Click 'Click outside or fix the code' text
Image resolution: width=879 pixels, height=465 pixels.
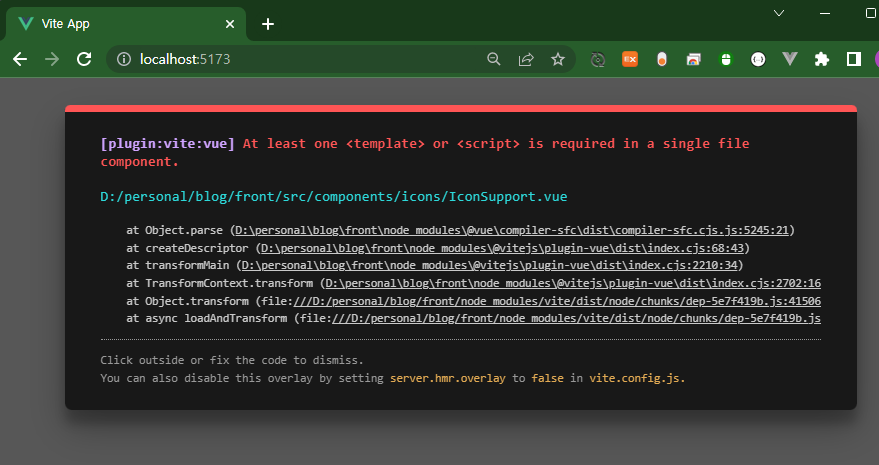coord(232,360)
